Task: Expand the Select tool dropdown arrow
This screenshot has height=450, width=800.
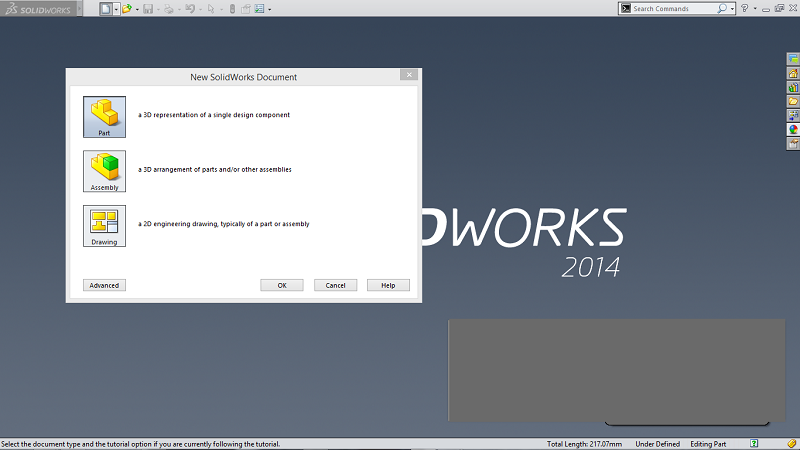Action: click(221, 9)
